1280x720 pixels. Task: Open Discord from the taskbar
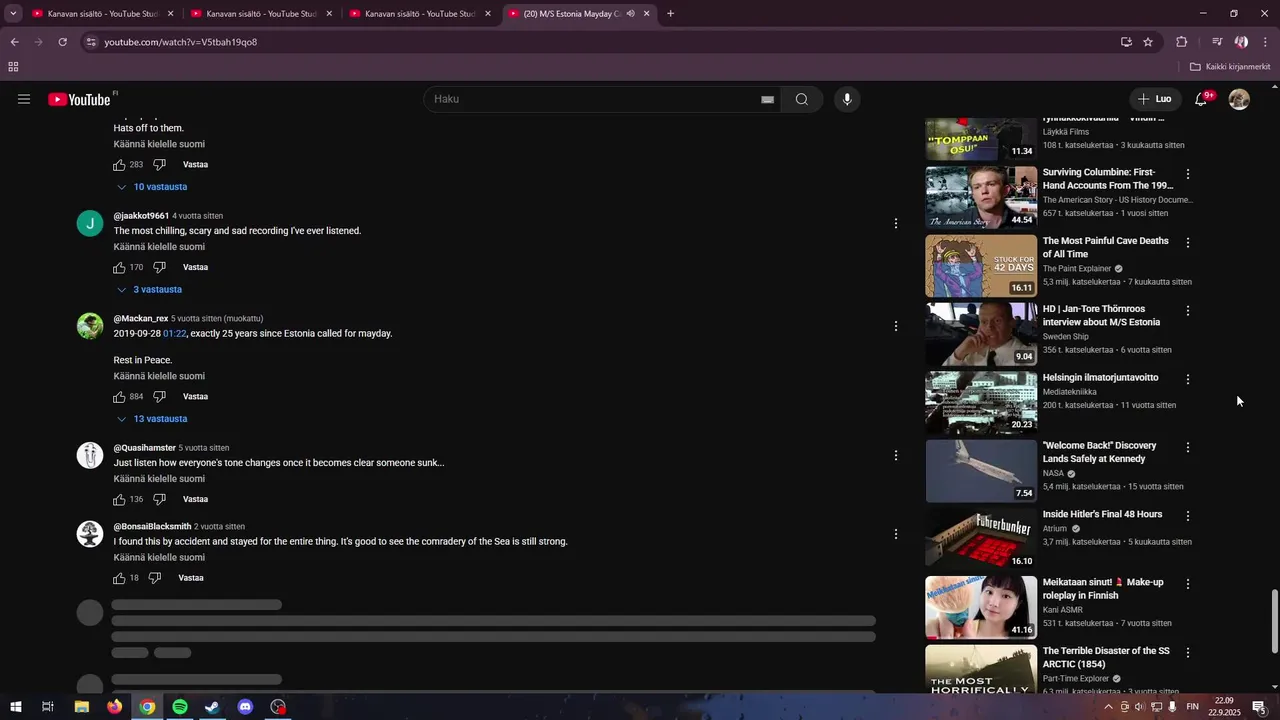click(246, 707)
